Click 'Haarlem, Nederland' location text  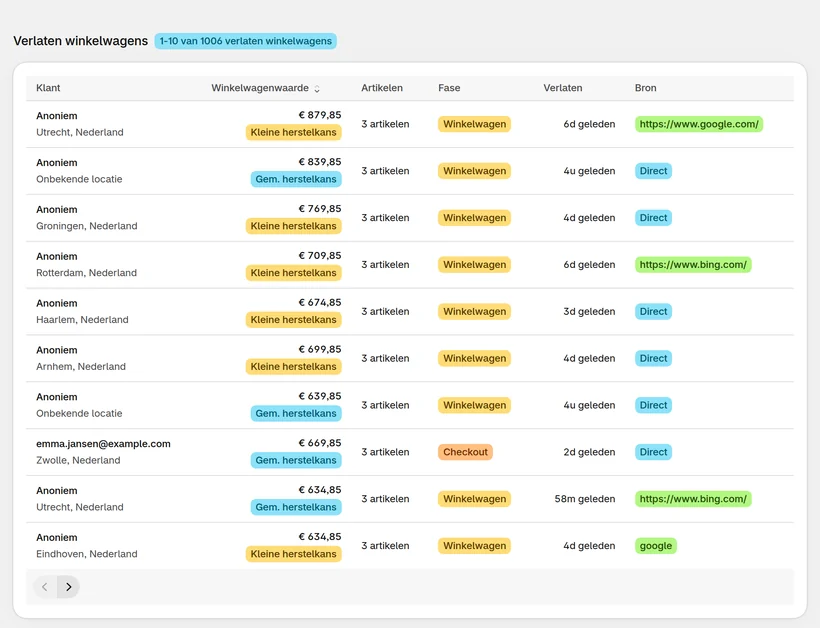82,319
